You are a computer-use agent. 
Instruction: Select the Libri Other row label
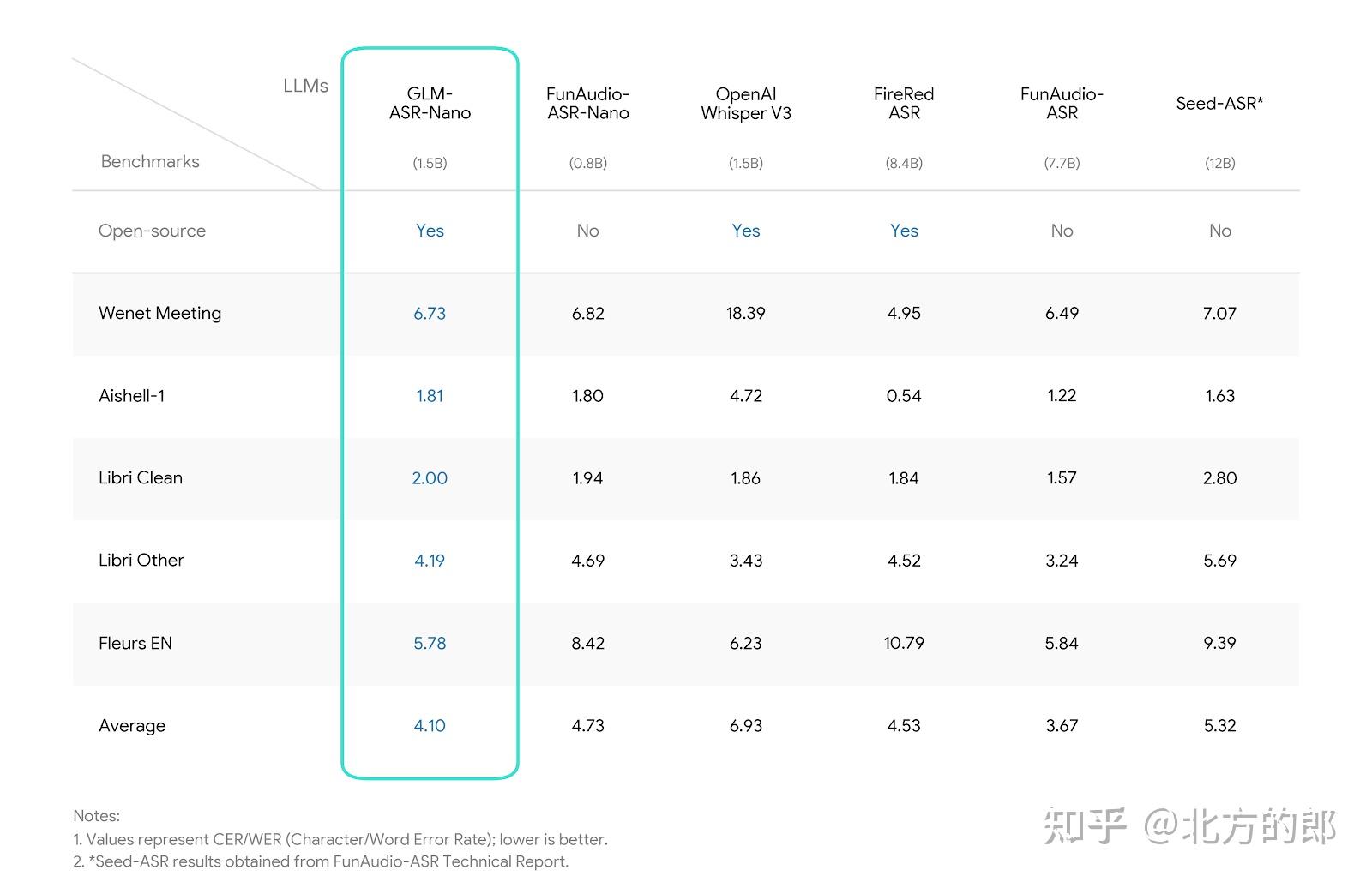pos(141,560)
